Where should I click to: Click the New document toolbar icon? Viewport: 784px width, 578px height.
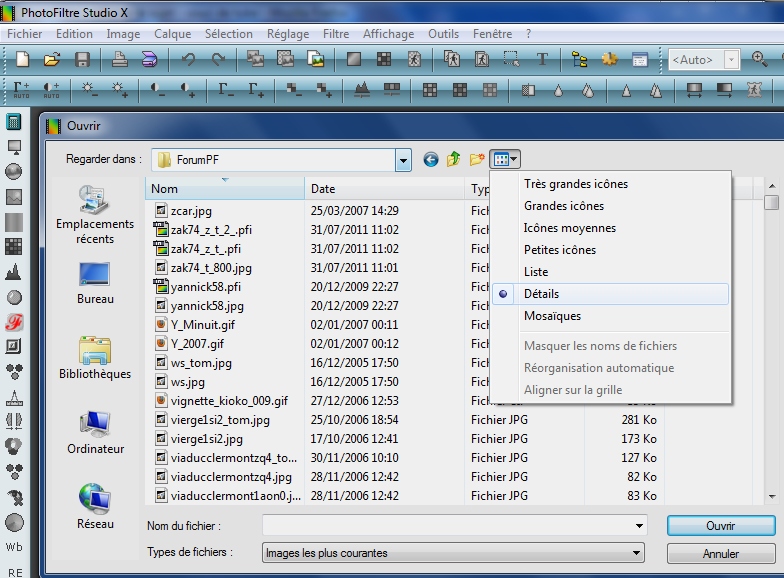tap(22, 60)
